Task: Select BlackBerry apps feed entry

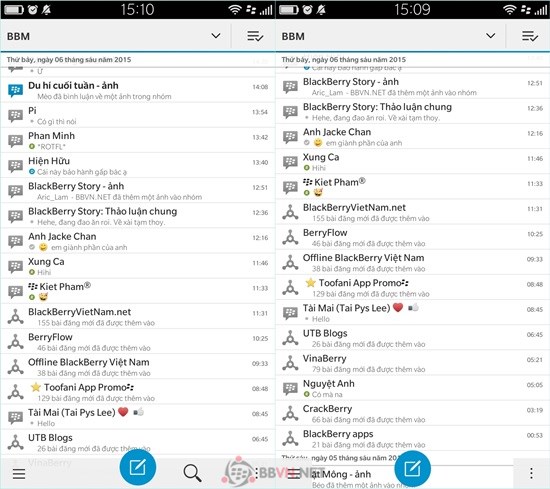Action: pyautogui.click(x=412, y=439)
